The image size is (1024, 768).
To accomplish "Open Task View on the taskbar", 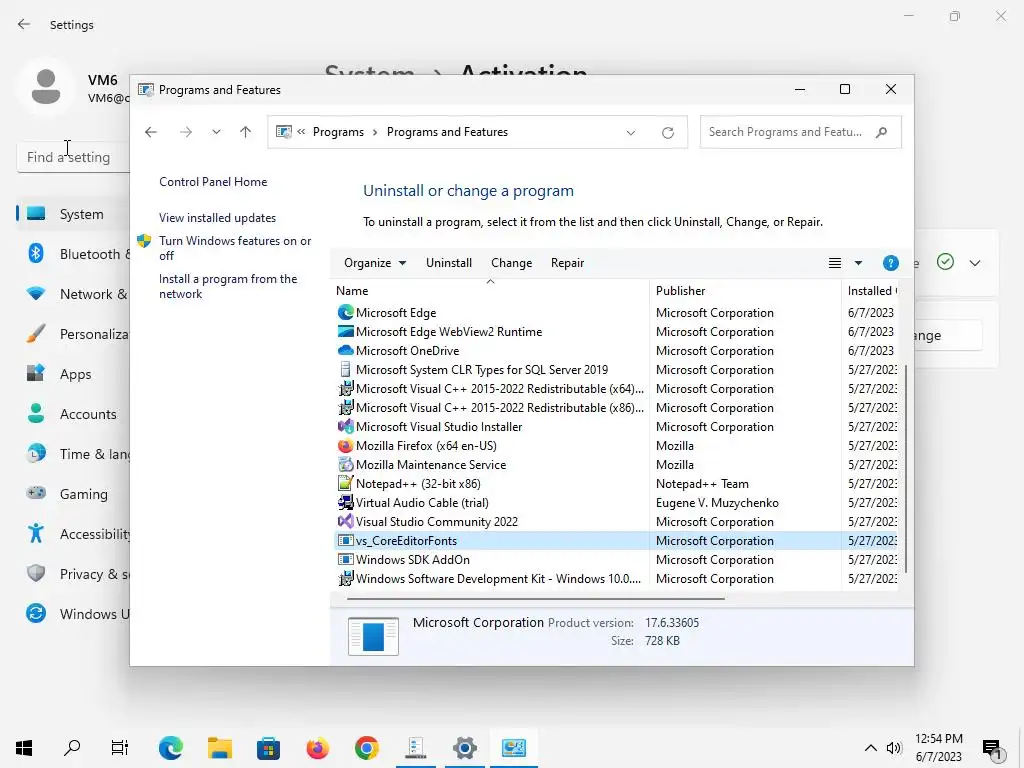I will point(120,748).
